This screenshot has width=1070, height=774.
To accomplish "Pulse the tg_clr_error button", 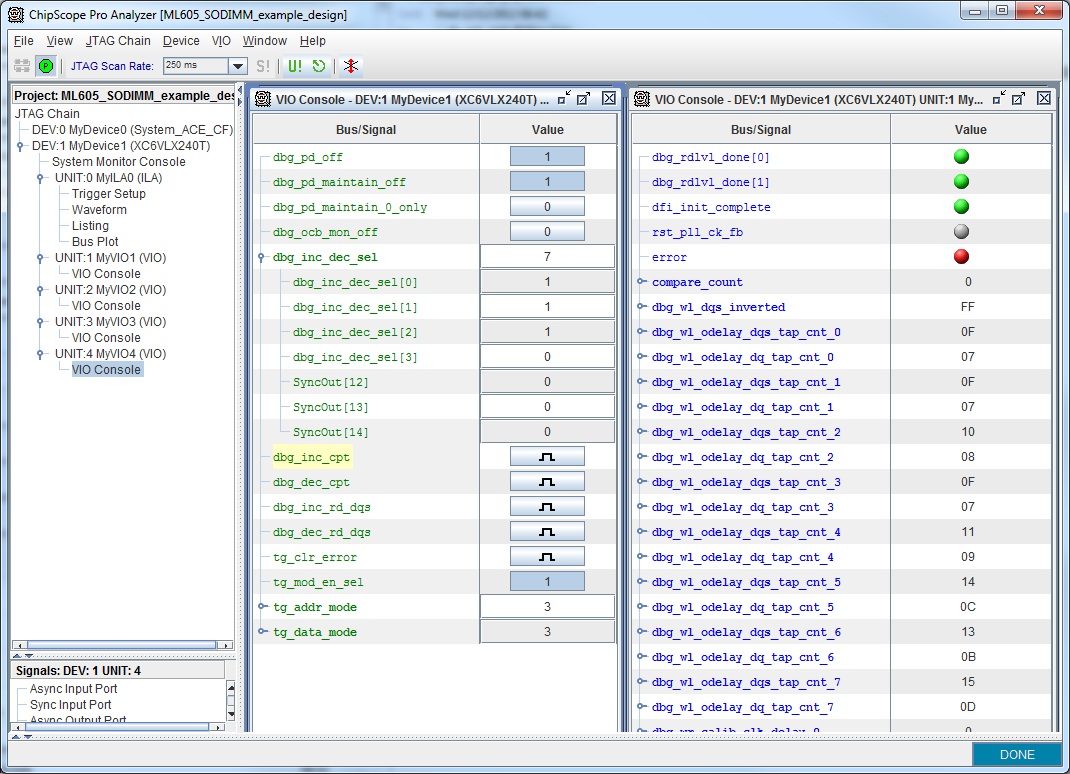I will click(547, 557).
